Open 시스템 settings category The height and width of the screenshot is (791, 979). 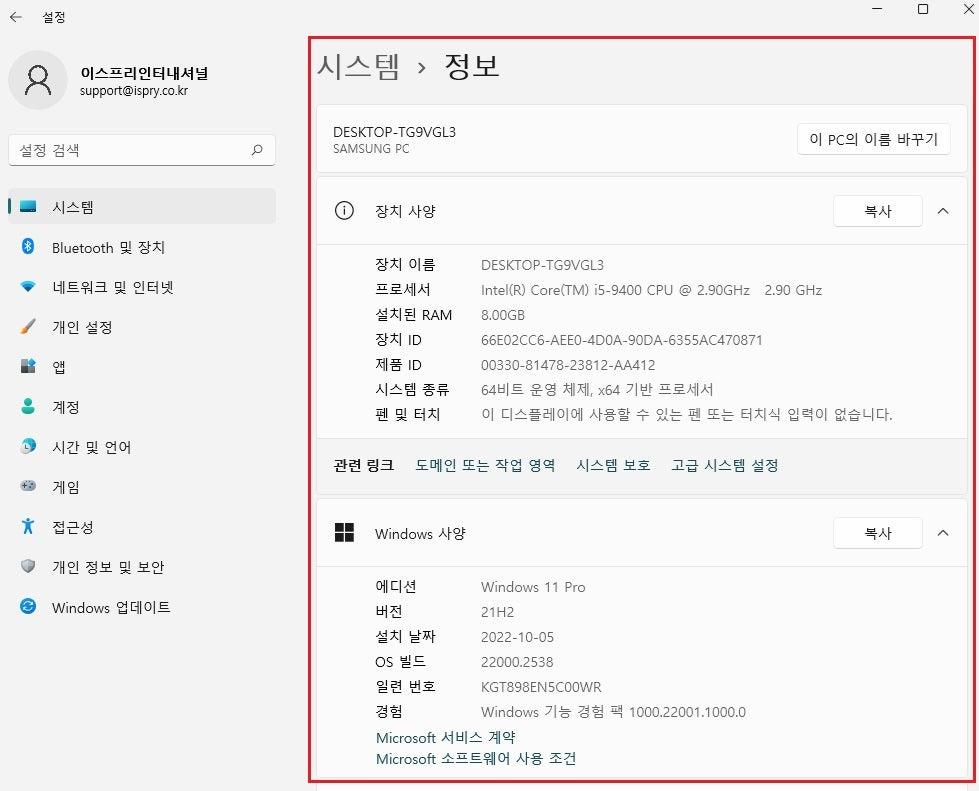pyautogui.click(x=142, y=206)
